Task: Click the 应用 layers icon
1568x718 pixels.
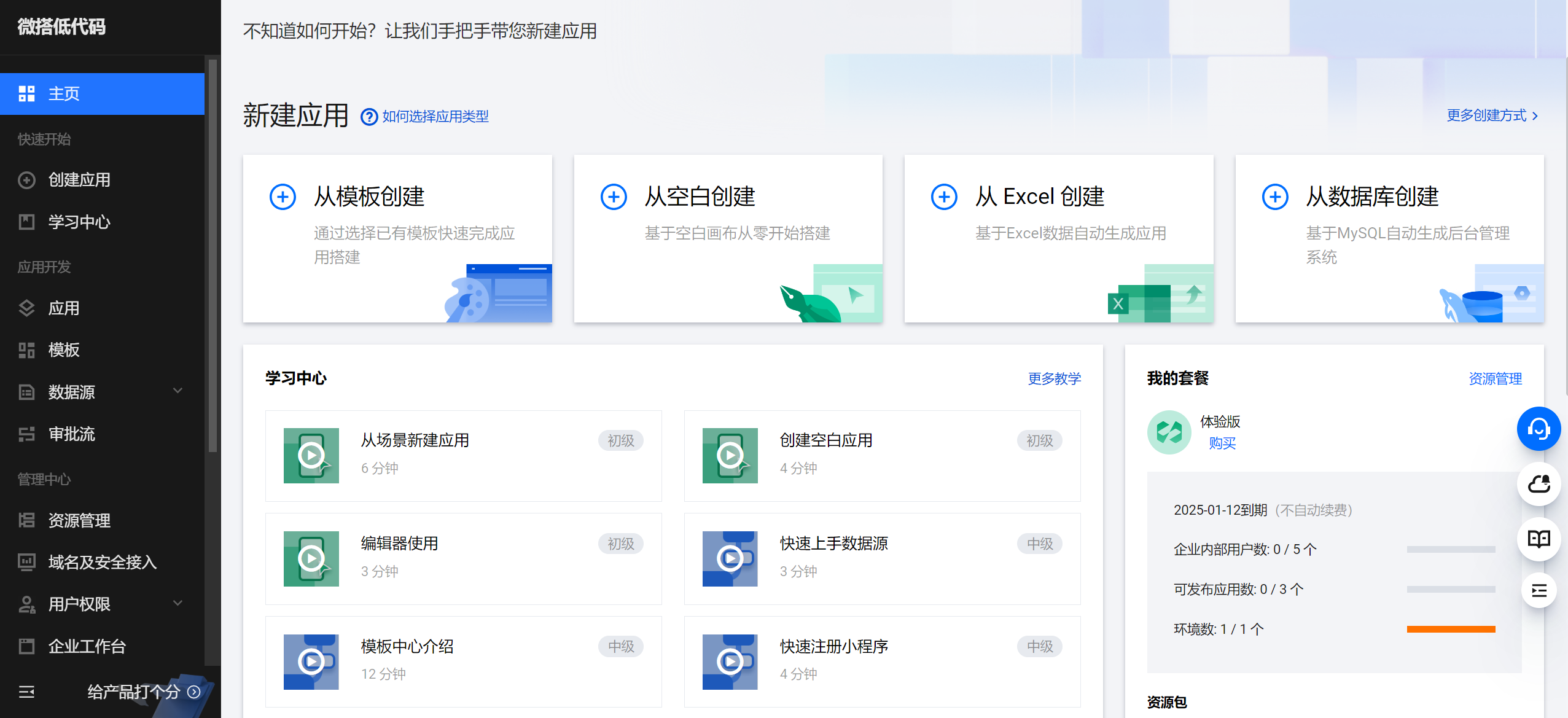Action: pyautogui.click(x=26, y=308)
